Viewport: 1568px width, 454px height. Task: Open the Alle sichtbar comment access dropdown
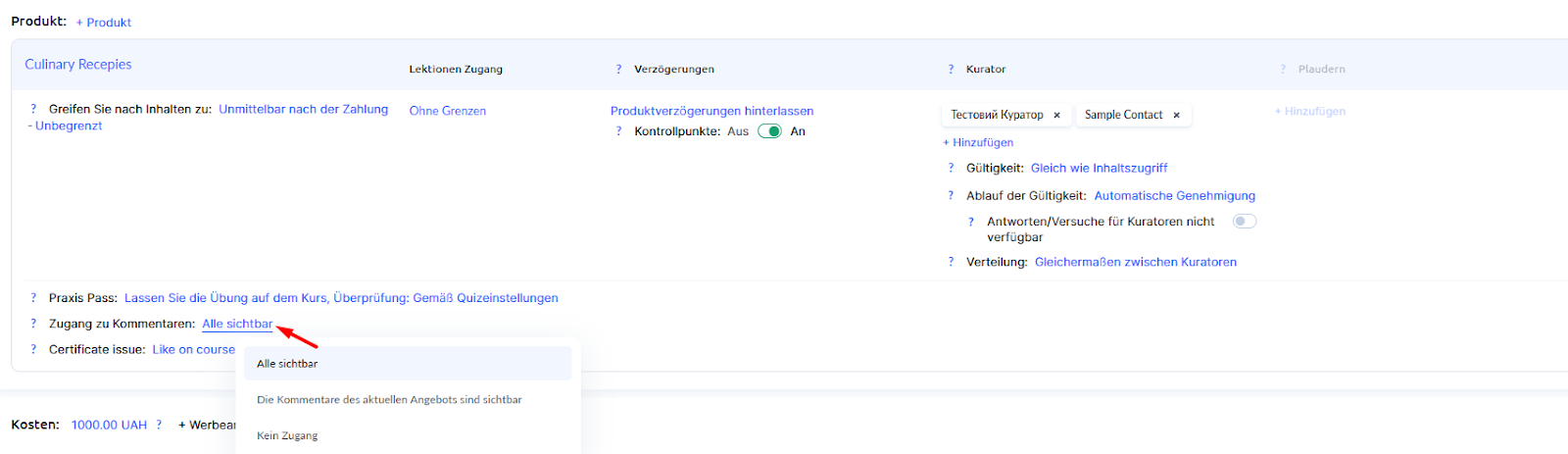pyautogui.click(x=237, y=324)
